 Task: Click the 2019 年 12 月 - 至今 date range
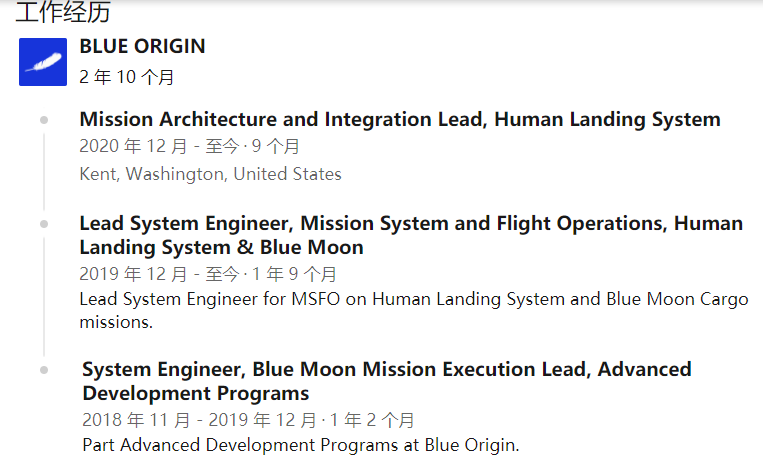pyautogui.click(x=160, y=274)
